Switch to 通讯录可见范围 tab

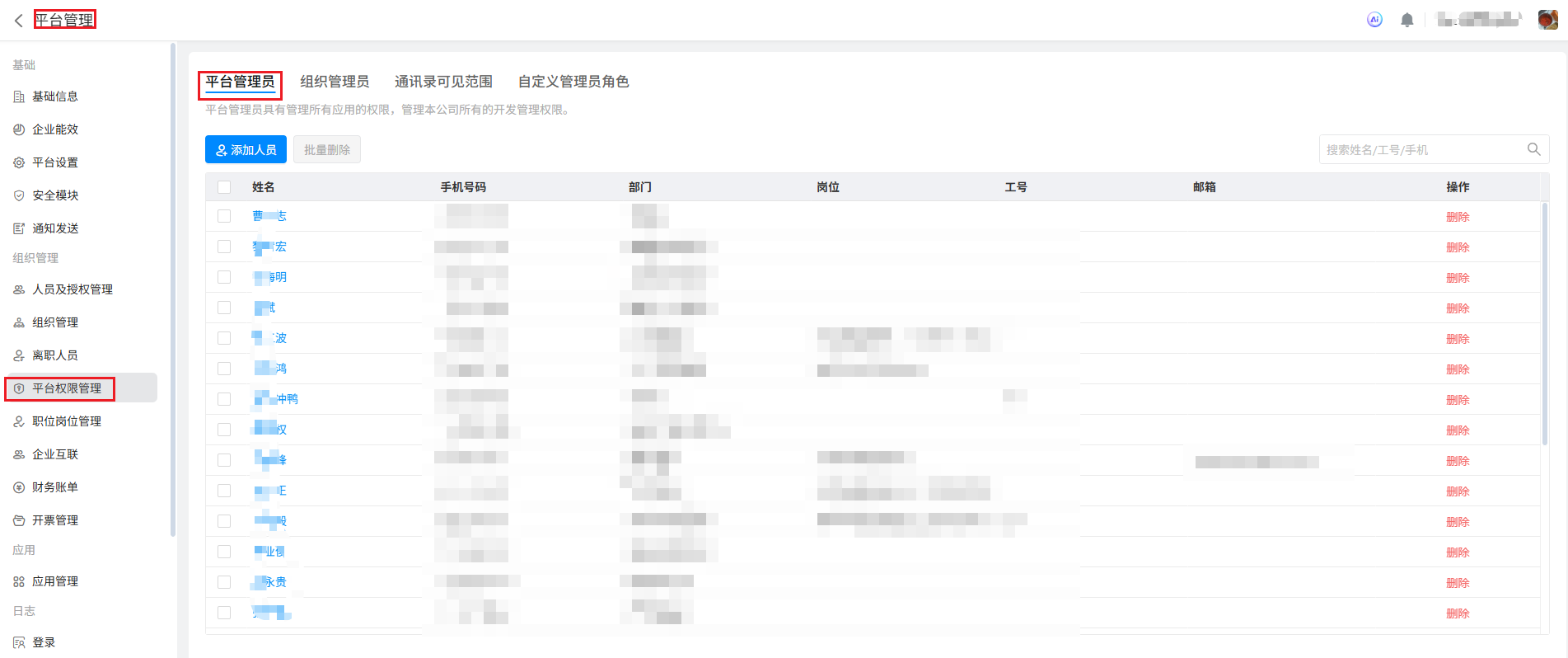(x=443, y=82)
